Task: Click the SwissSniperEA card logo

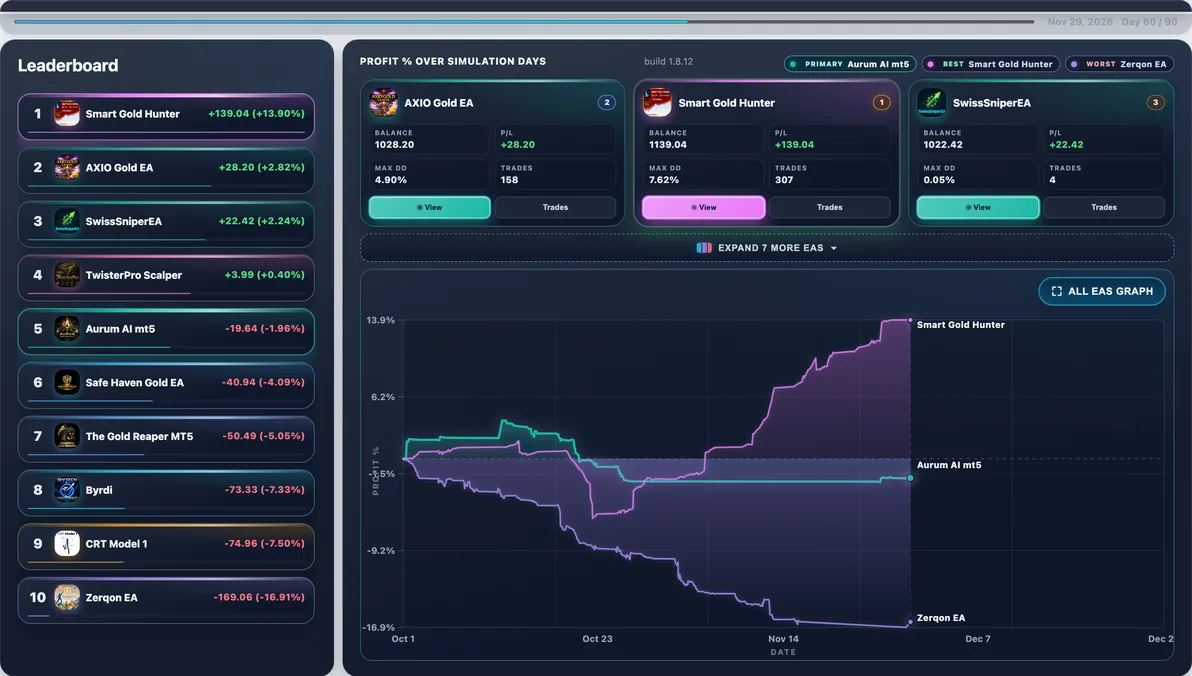Action: 931,103
